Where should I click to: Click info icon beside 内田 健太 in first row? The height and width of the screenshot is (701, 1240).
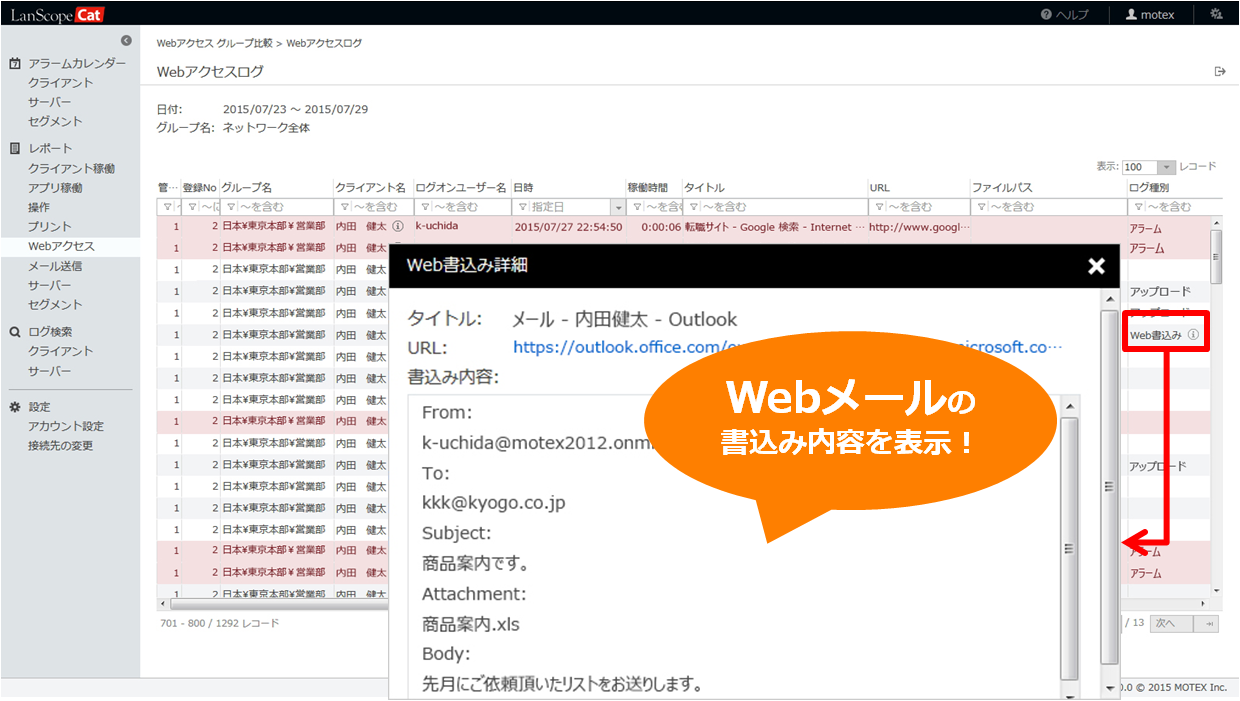398,227
